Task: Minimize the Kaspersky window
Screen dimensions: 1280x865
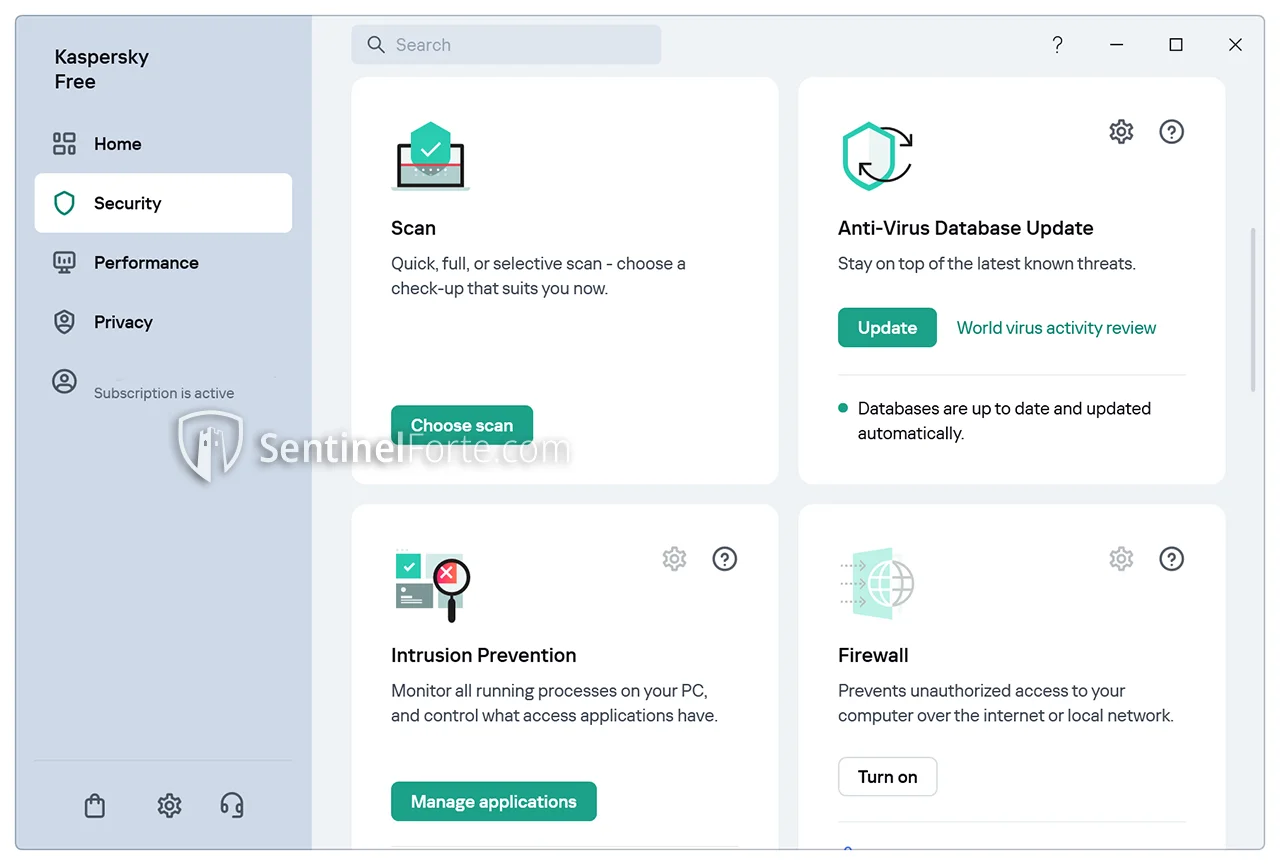Action: tap(1117, 45)
